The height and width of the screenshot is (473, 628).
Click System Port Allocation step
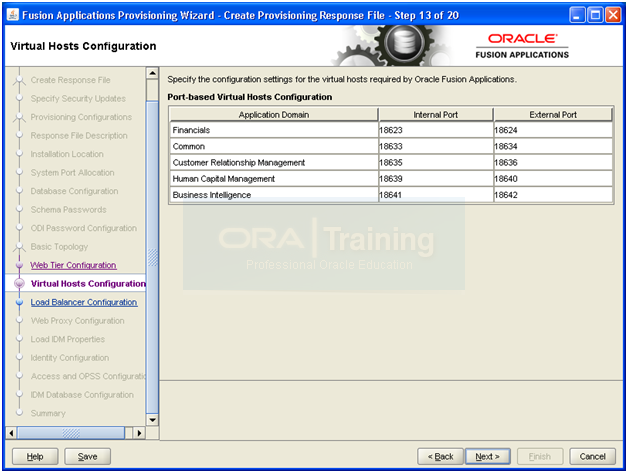[72, 173]
